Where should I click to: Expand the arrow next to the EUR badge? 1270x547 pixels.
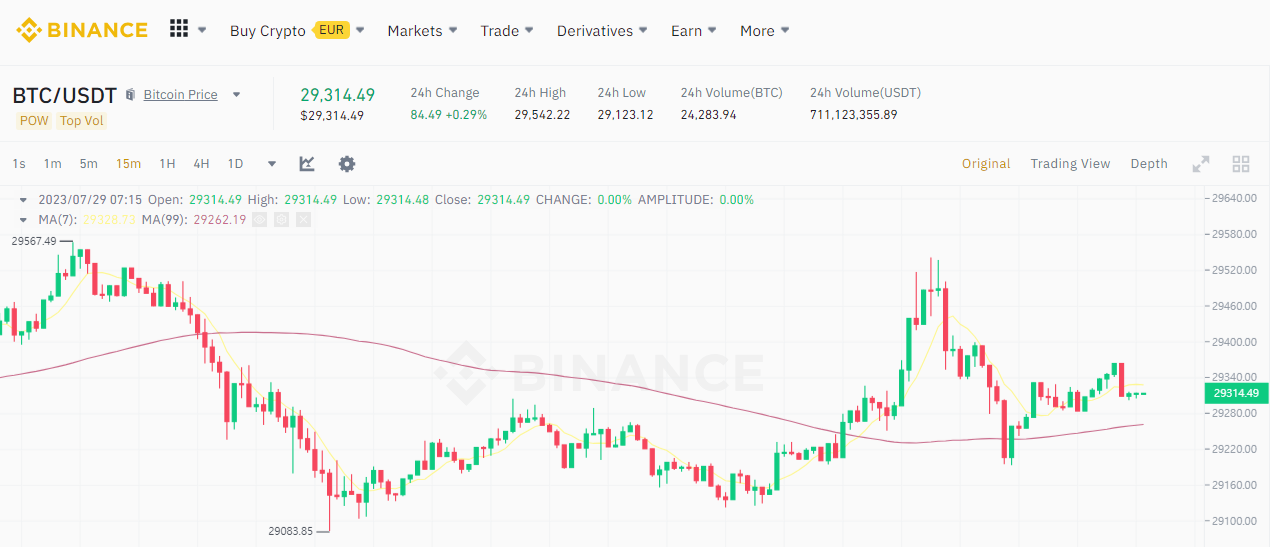360,31
